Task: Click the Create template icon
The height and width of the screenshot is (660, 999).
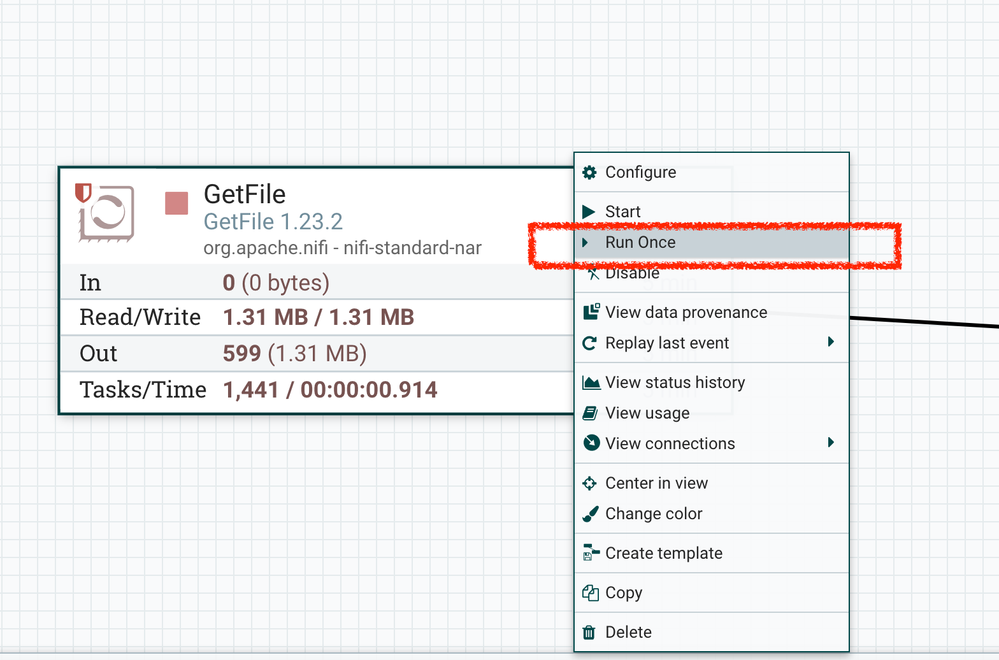Action: pyautogui.click(x=591, y=553)
